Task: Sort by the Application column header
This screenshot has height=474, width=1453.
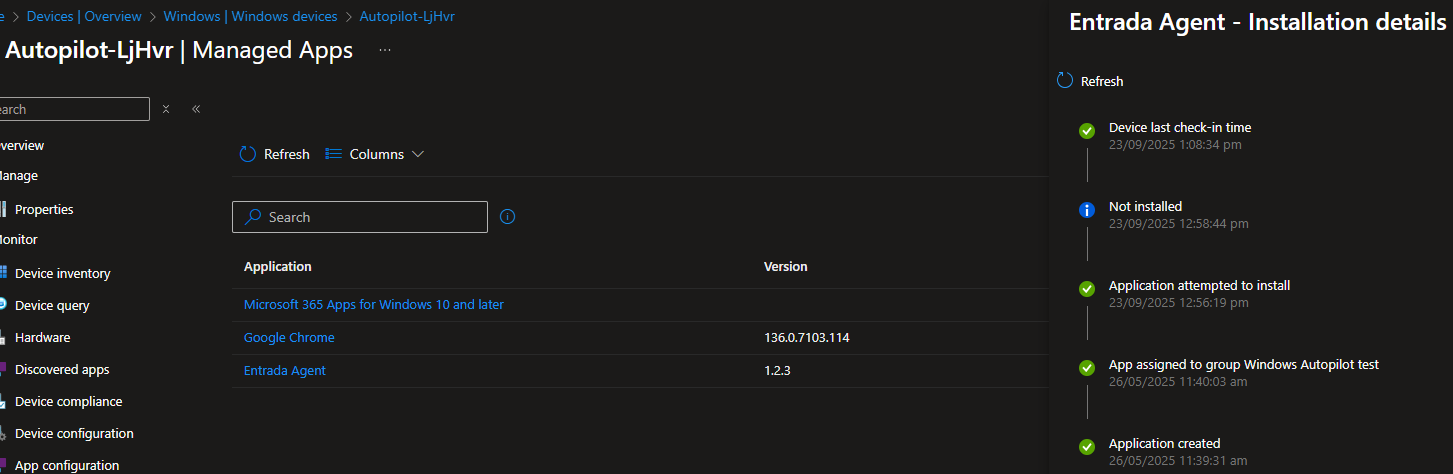Action: coord(278,266)
